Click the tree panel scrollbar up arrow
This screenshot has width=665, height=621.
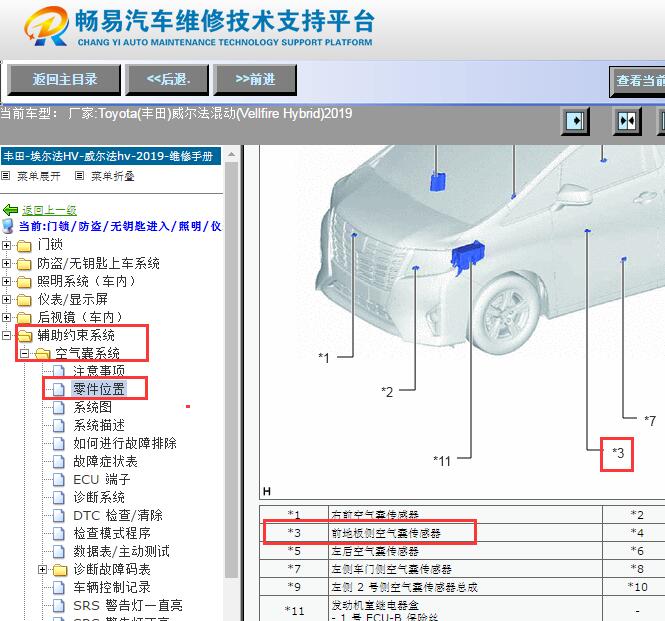tap(232, 155)
